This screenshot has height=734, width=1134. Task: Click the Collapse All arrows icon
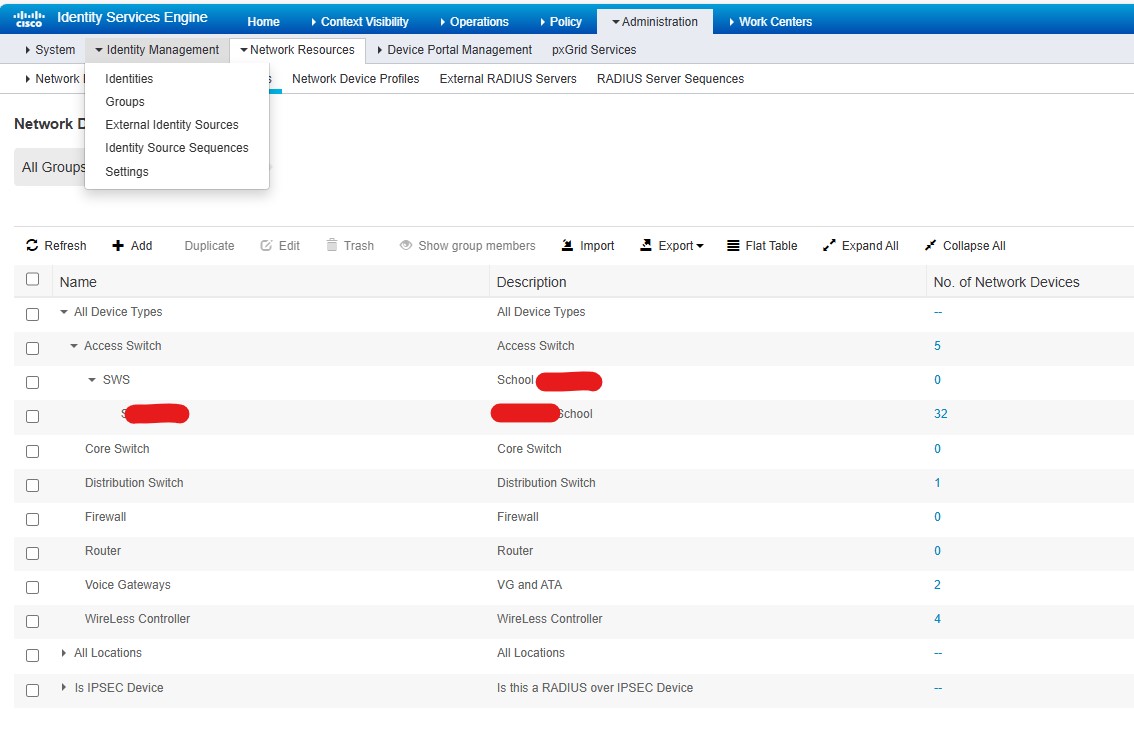[930, 245]
